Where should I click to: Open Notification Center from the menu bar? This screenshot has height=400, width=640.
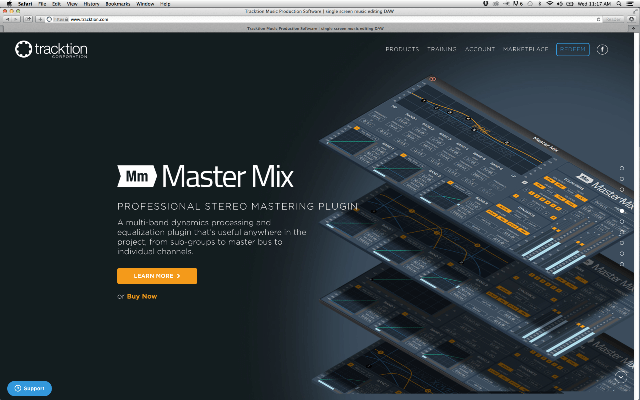[x=631, y=4]
